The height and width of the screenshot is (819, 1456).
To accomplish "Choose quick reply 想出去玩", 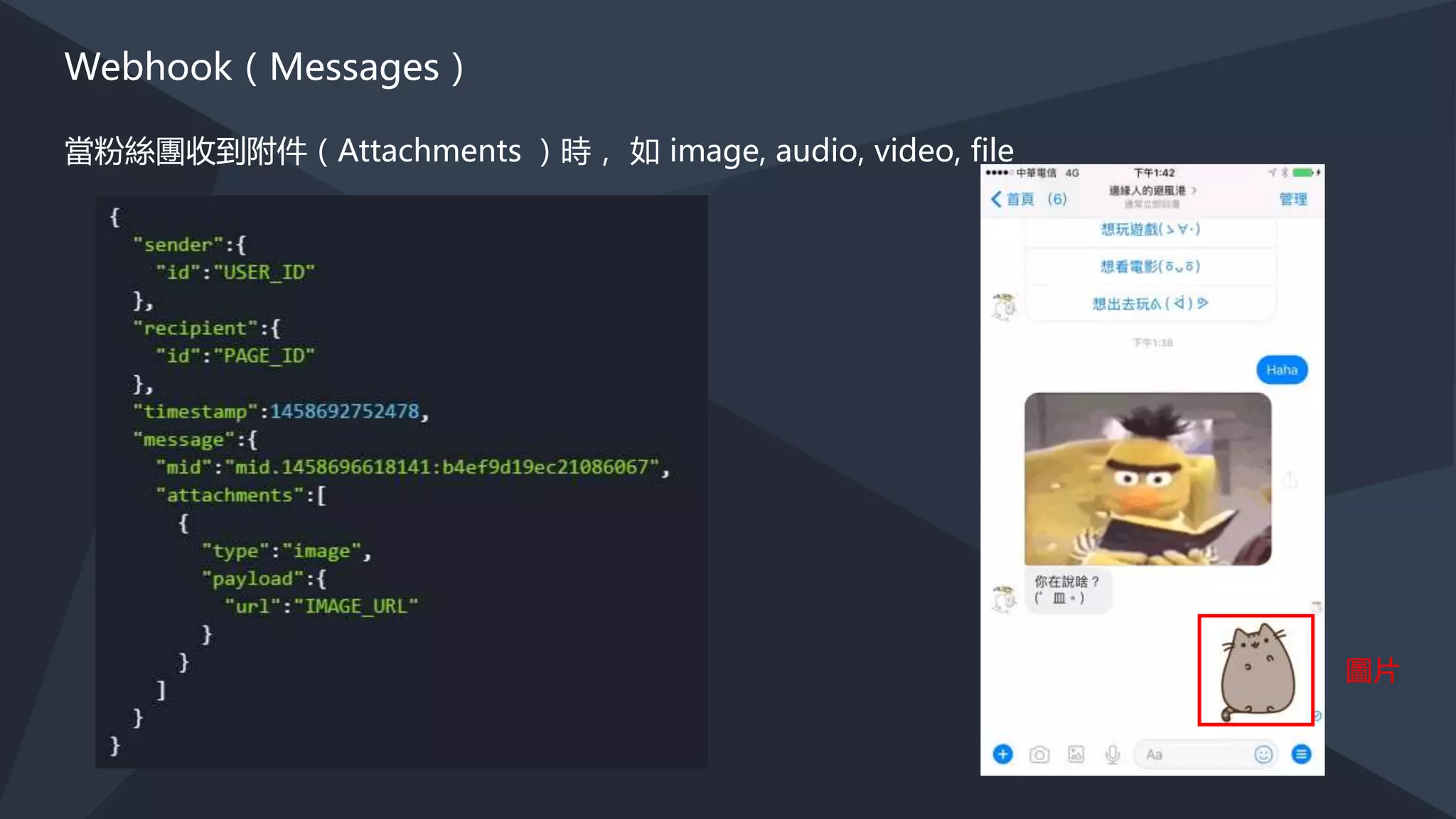I will (x=1150, y=304).
